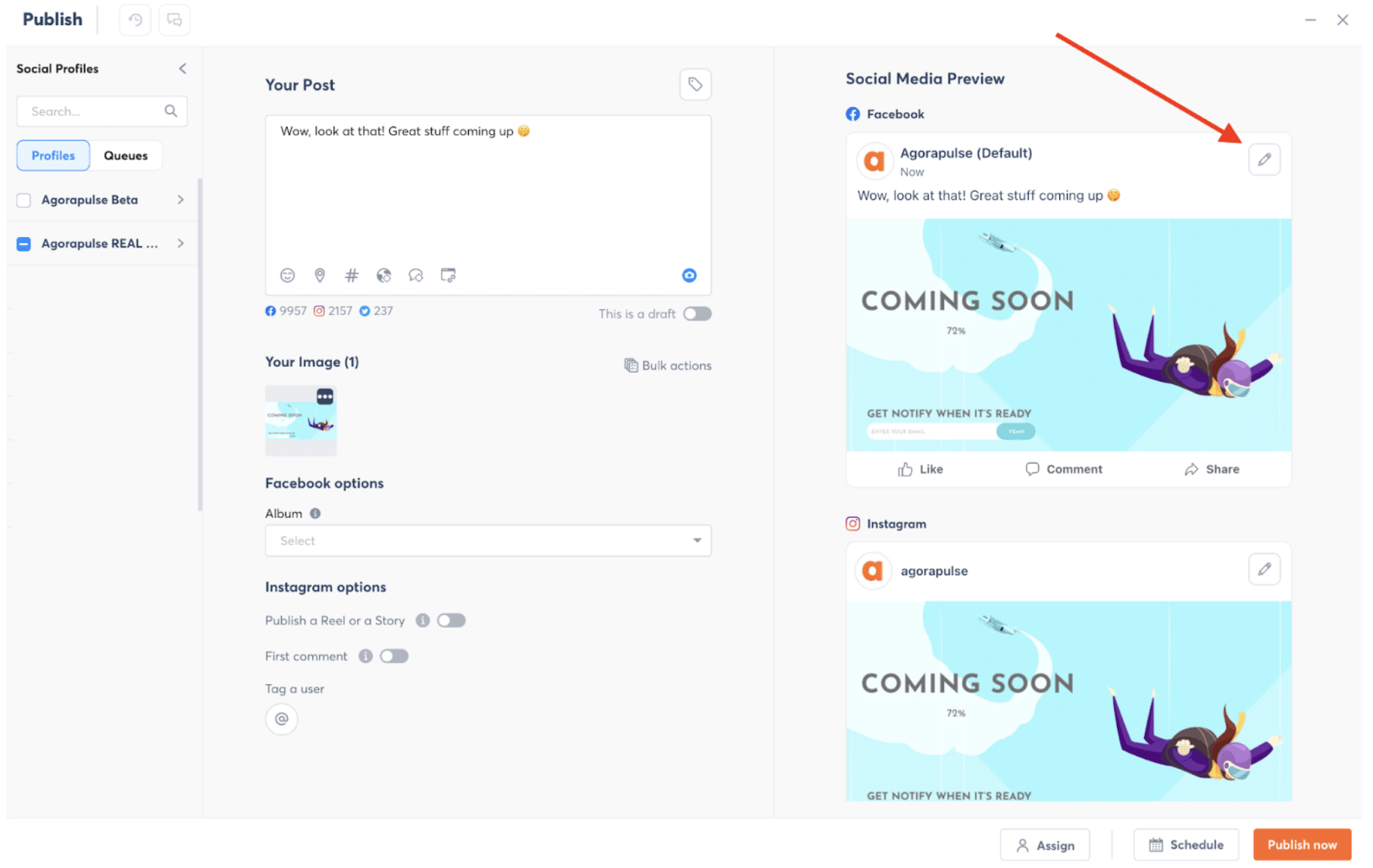Select the Coming Soon image thumbnail

tap(301, 420)
